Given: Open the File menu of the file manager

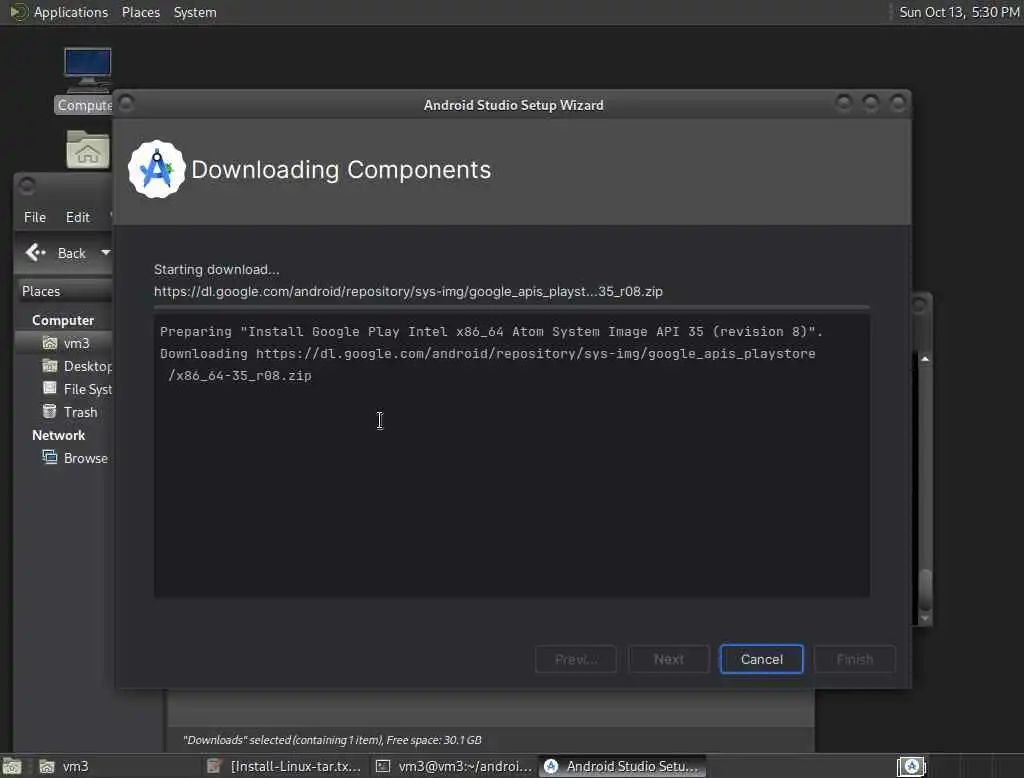Looking at the screenshot, I should pyautogui.click(x=35, y=217).
